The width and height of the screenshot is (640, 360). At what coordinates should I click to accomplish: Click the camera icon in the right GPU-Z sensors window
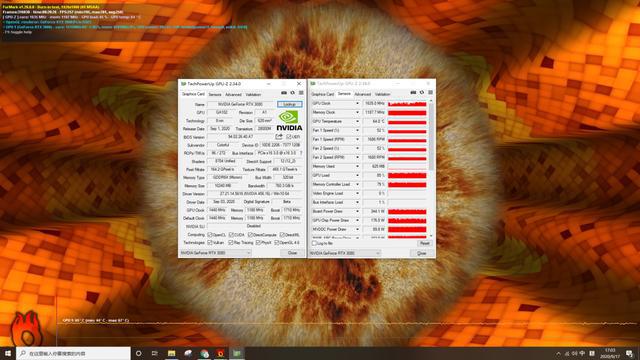[x=413, y=93]
